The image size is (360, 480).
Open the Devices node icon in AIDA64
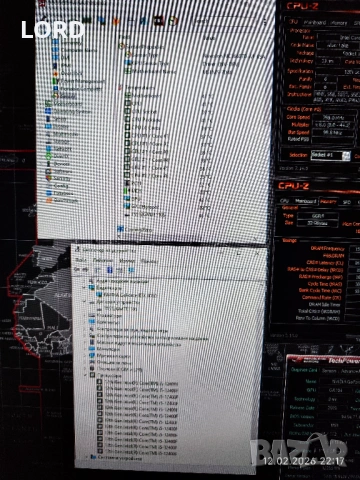click(49, 163)
